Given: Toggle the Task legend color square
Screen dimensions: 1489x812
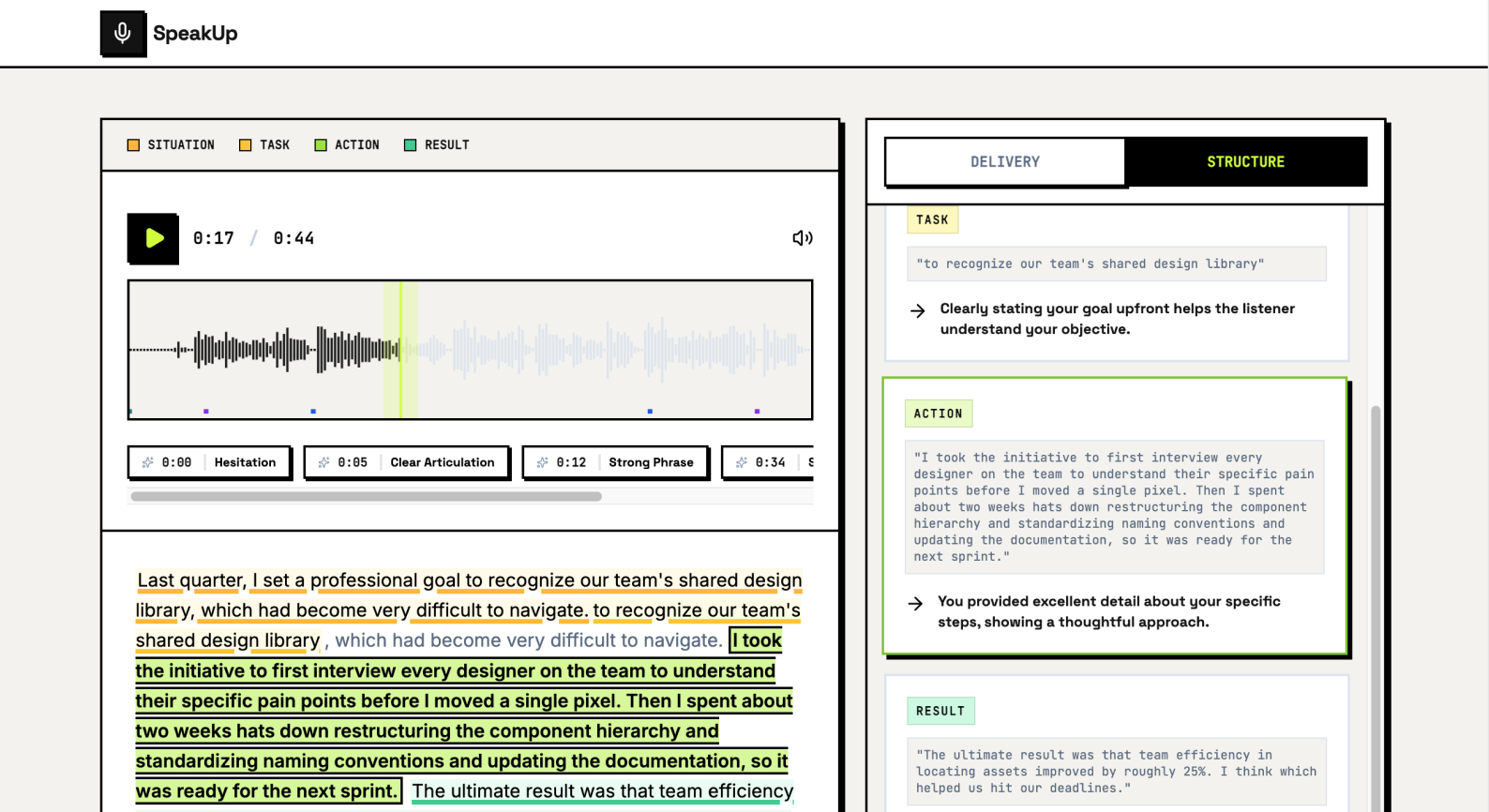Looking at the screenshot, I should coord(246,145).
